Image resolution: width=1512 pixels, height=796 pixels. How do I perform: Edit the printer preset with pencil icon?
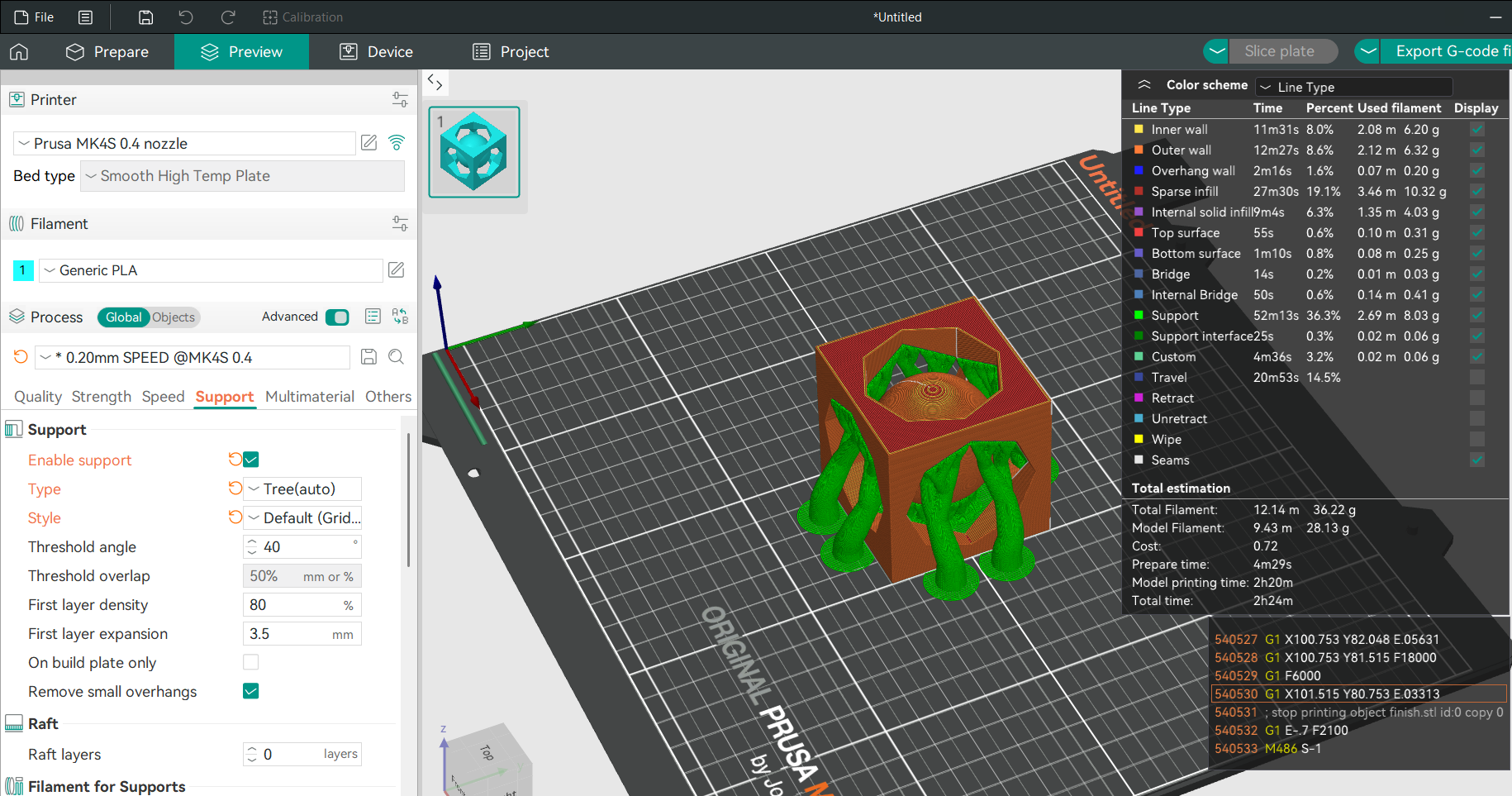(369, 143)
